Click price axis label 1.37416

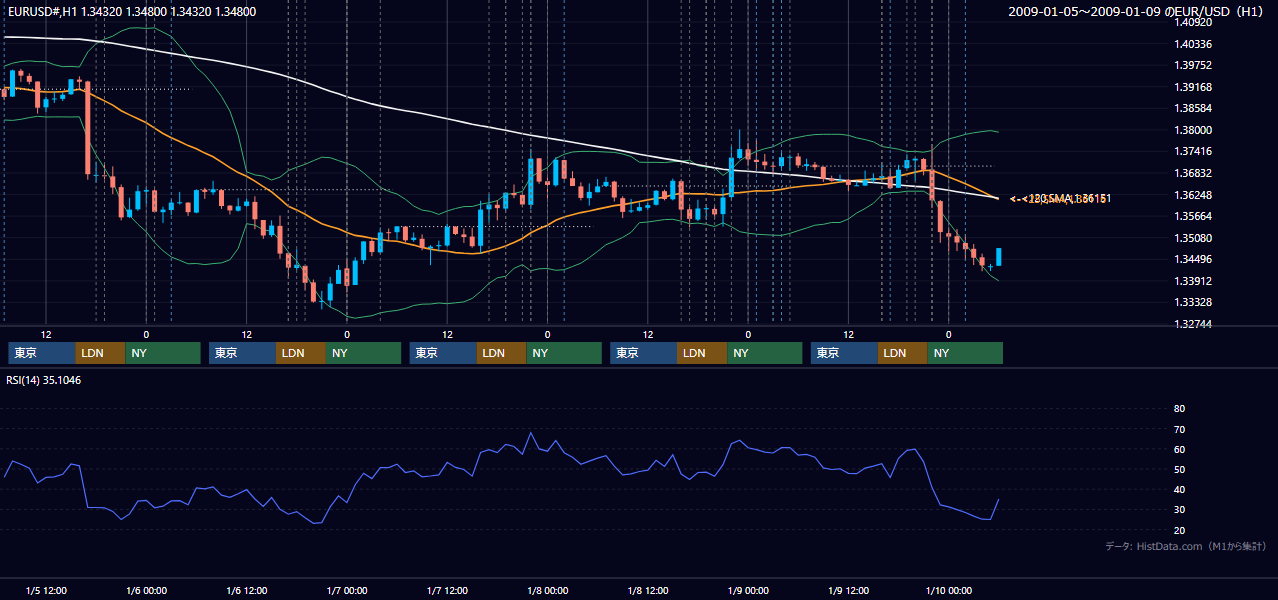click(x=1193, y=151)
